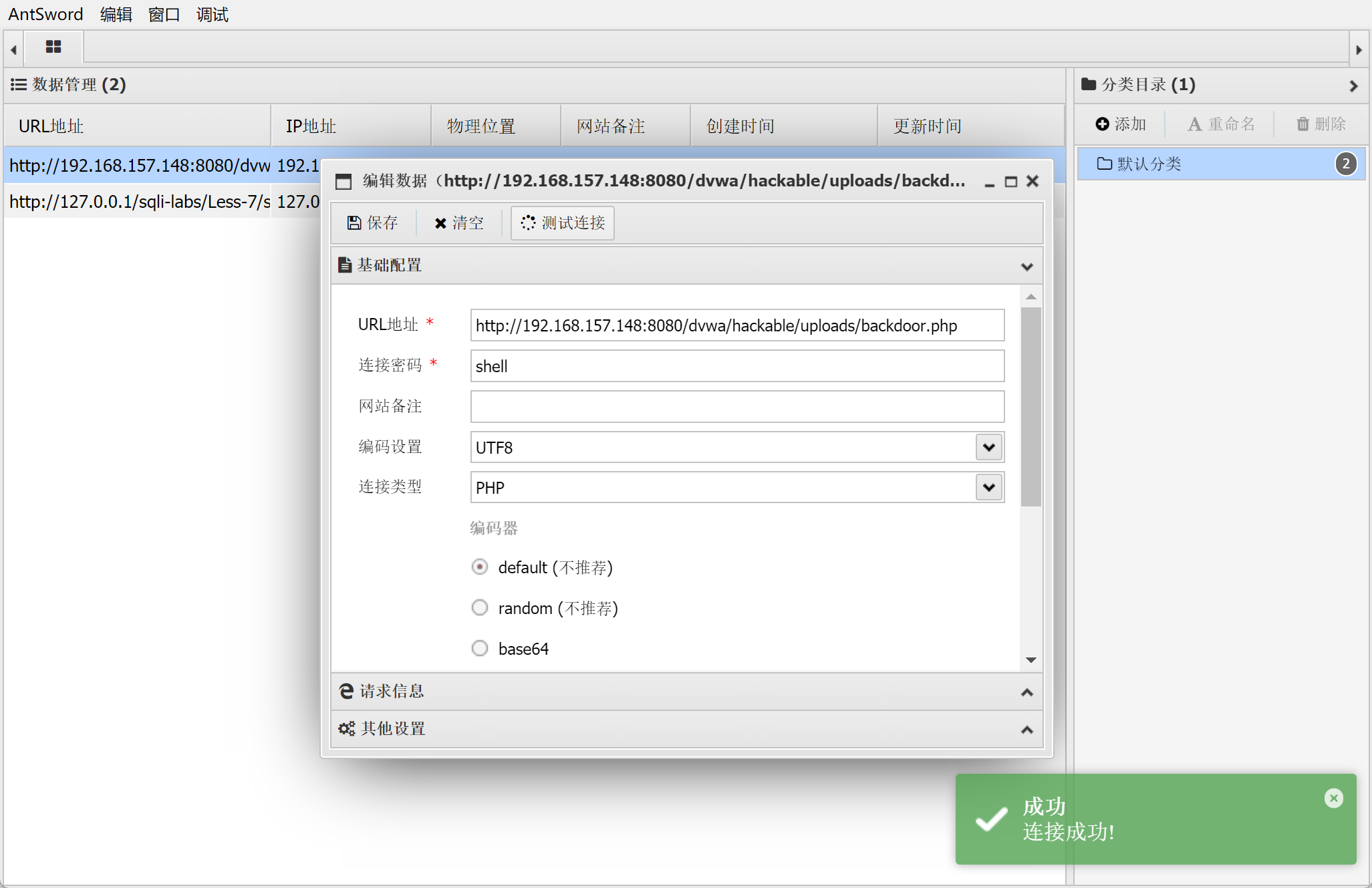Open the 连接类型 PHP dropdown

point(989,487)
